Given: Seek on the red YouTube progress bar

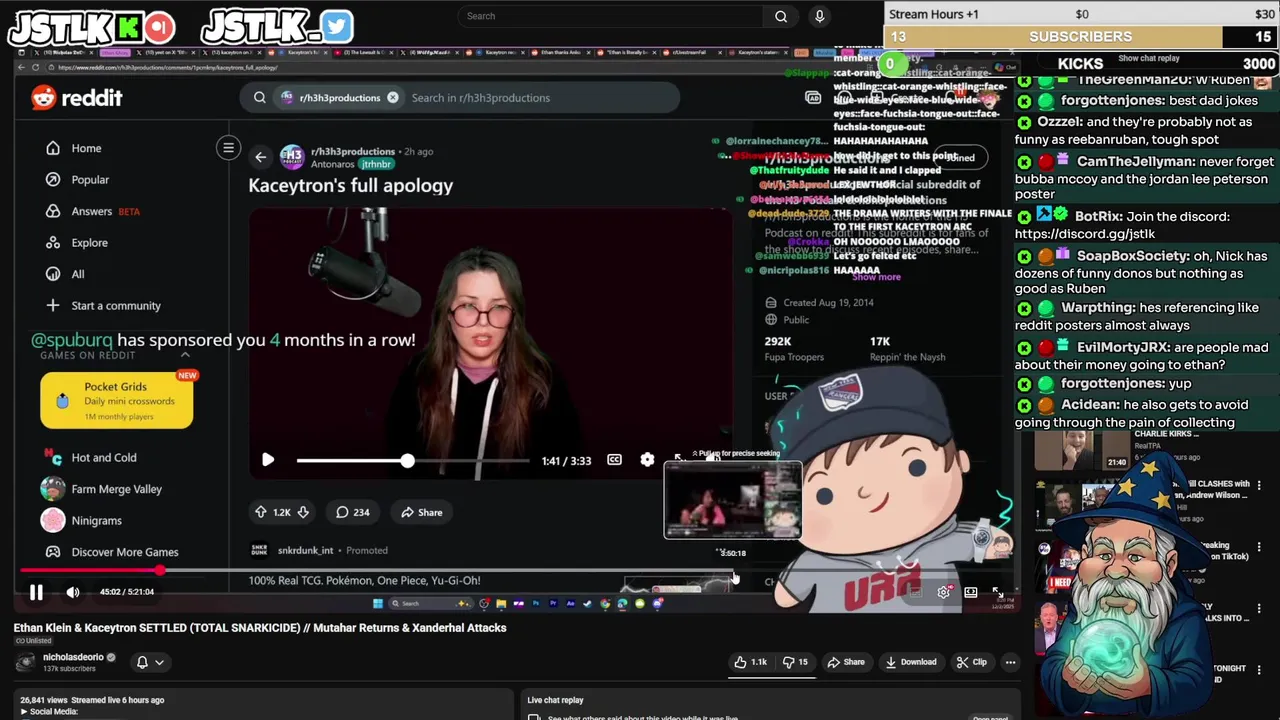Looking at the screenshot, I should point(517,571).
